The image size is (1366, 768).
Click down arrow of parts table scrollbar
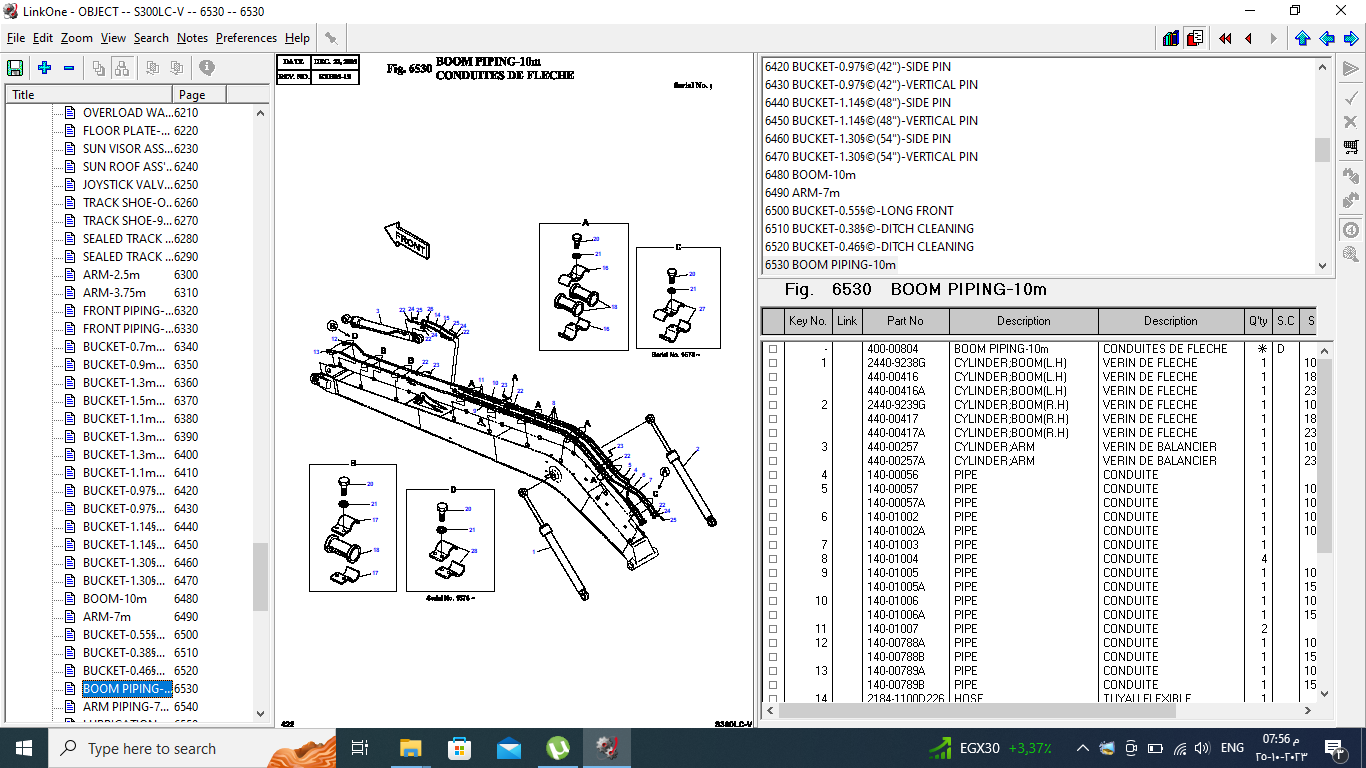tap(1324, 693)
